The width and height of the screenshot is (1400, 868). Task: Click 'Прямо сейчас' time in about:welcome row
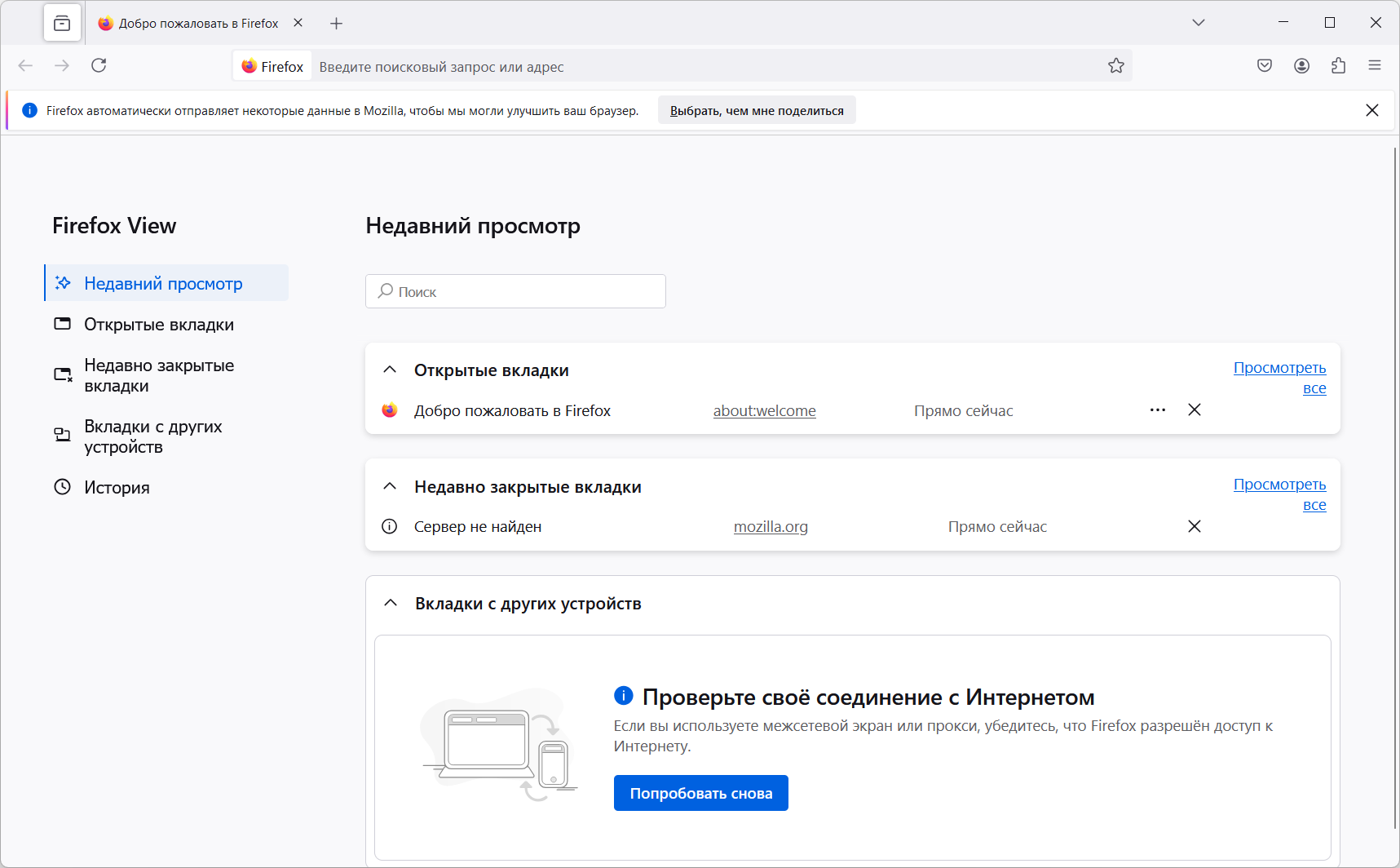tap(964, 411)
